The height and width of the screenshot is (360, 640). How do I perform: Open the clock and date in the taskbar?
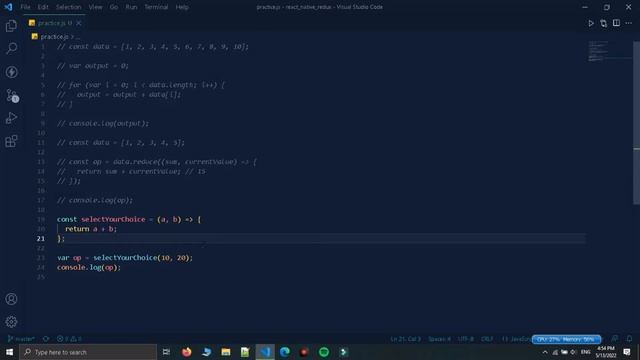coord(606,352)
